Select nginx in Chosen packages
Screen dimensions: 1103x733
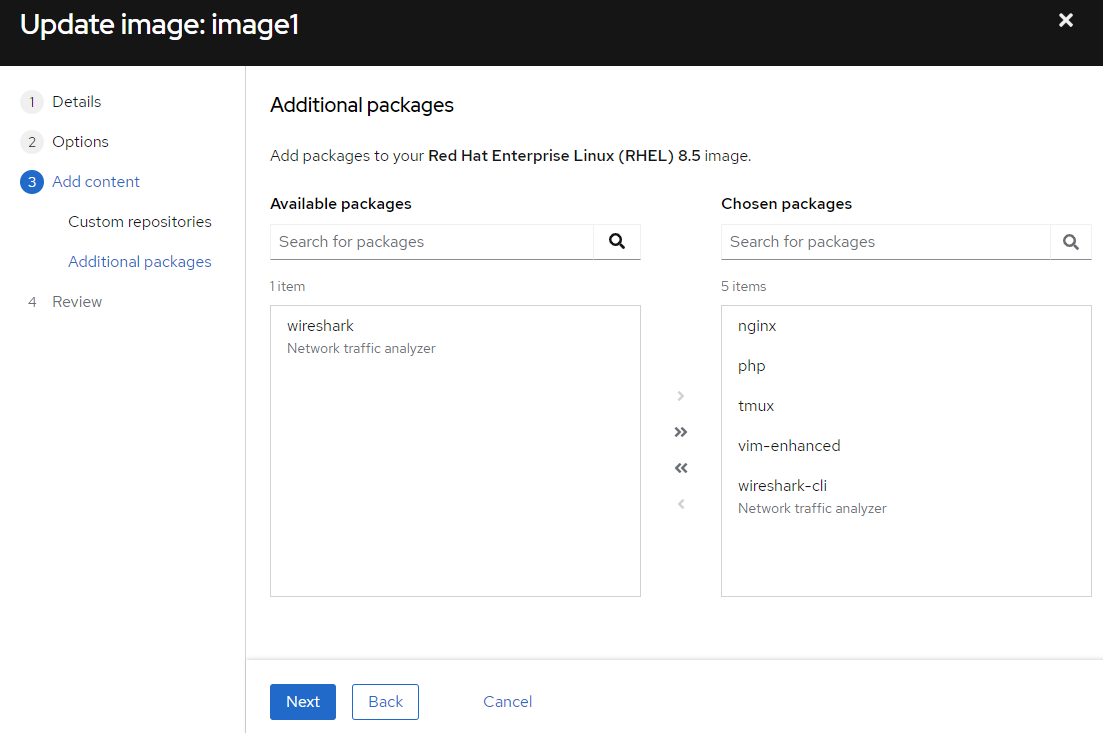click(x=757, y=326)
